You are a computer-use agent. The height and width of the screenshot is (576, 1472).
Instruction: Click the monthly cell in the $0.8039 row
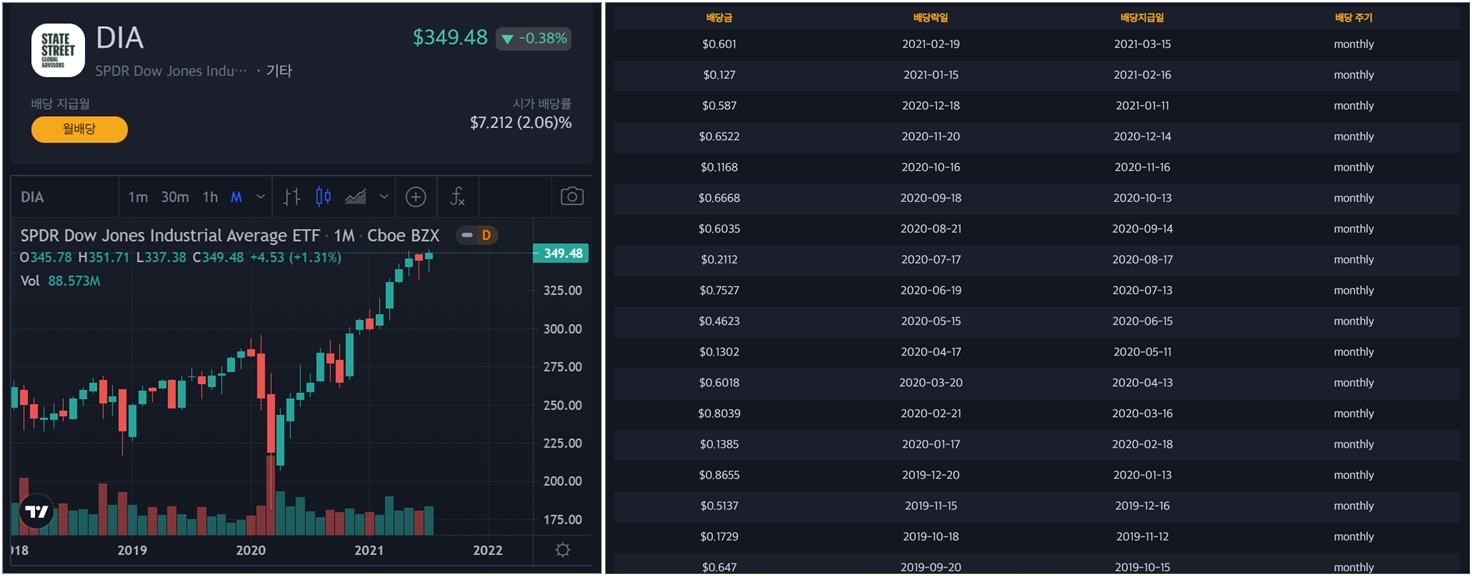(1354, 414)
